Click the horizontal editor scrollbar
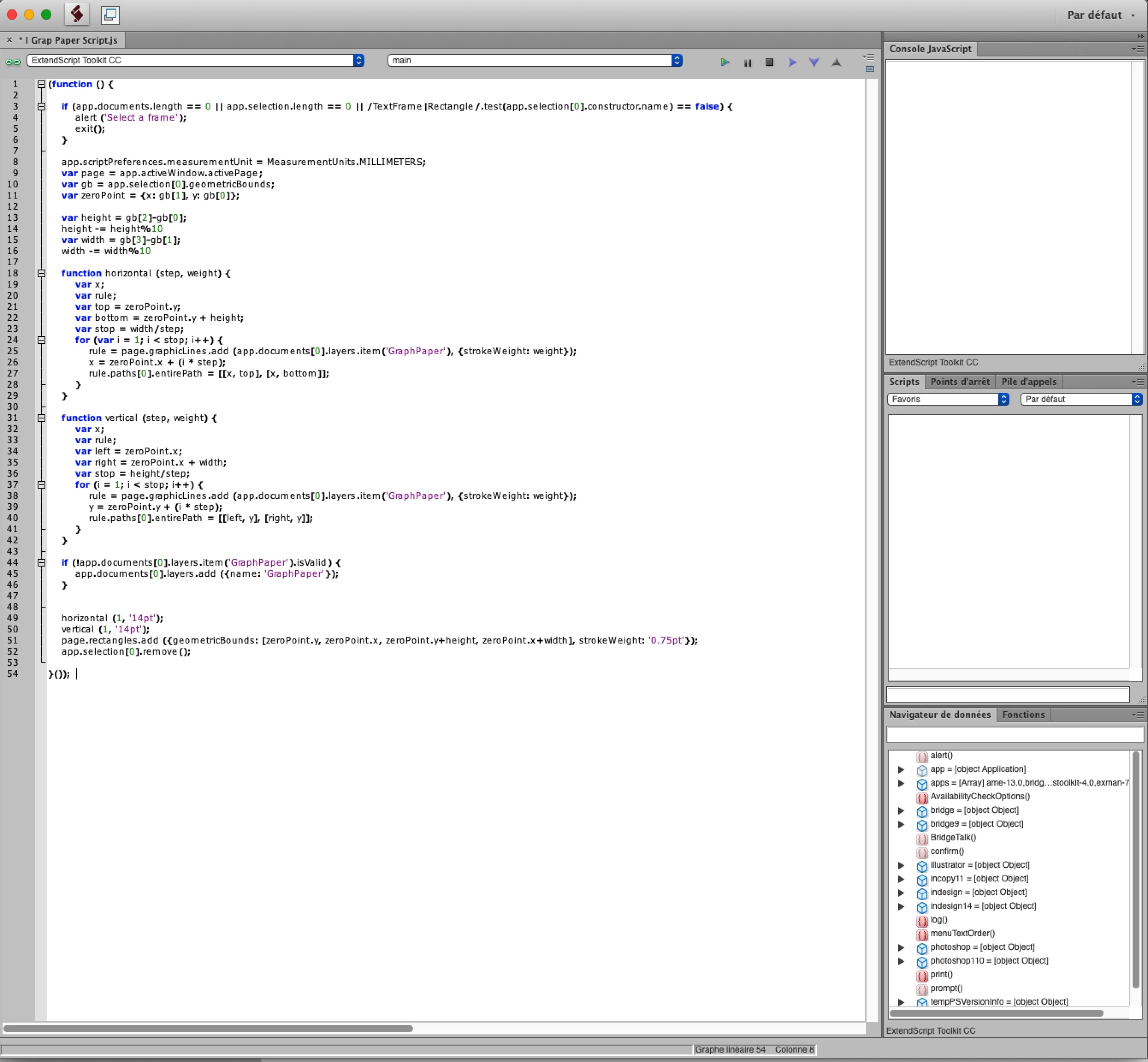The width and height of the screenshot is (1148, 1062). coord(208,1028)
